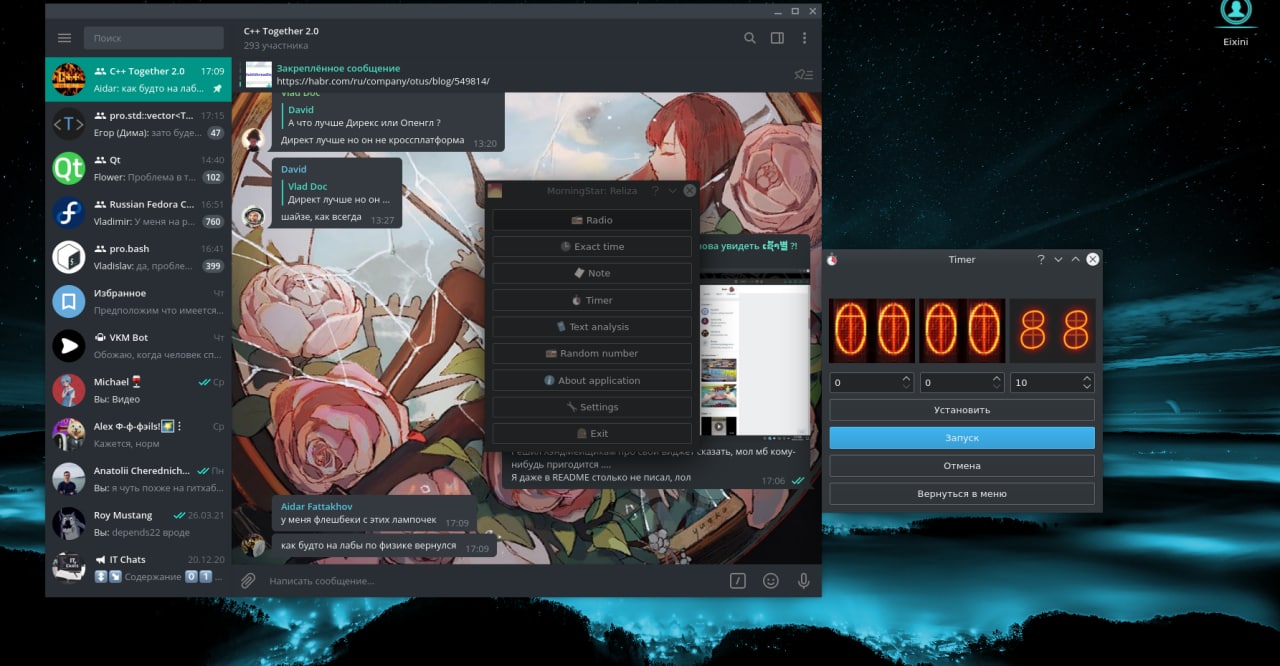Click the down chevron in Timer titlebar
Screen dimensions: 1280x666
click(1058, 259)
